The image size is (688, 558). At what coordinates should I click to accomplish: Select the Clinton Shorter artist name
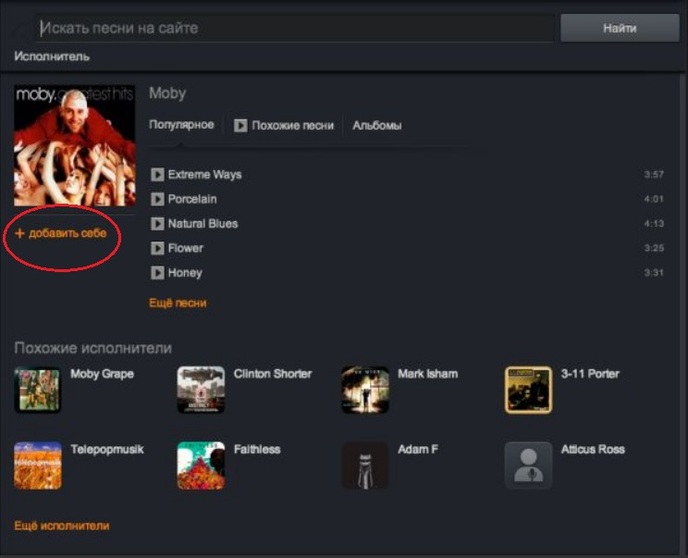pyautogui.click(x=273, y=374)
